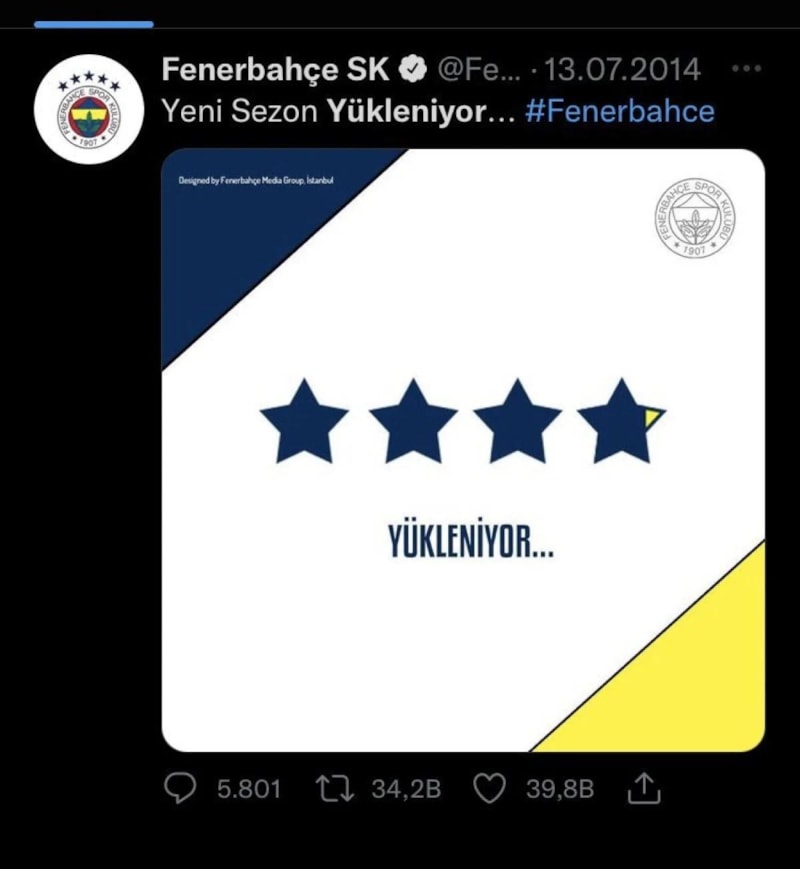800x869 pixels.
Task: Click the fourth star with yellow corner
Action: [x=621, y=421]
